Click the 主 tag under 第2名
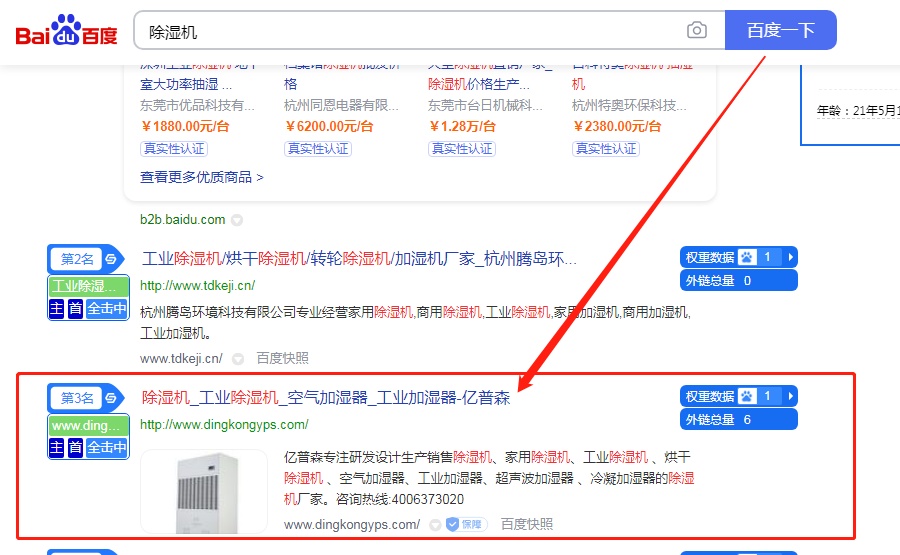Screen dimensions: 900x555 [58, 309]
